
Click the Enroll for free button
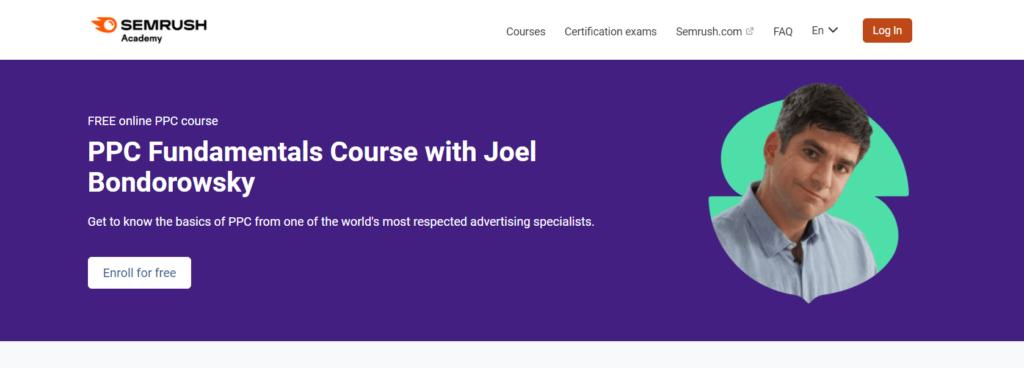pos(139,273)
